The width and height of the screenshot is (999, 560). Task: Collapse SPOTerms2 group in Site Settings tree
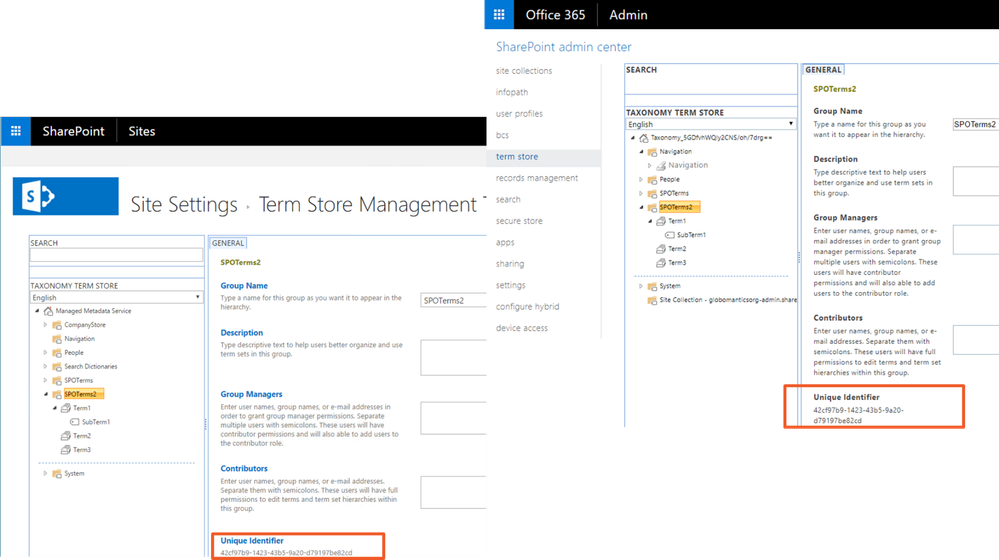pos(45,394)
